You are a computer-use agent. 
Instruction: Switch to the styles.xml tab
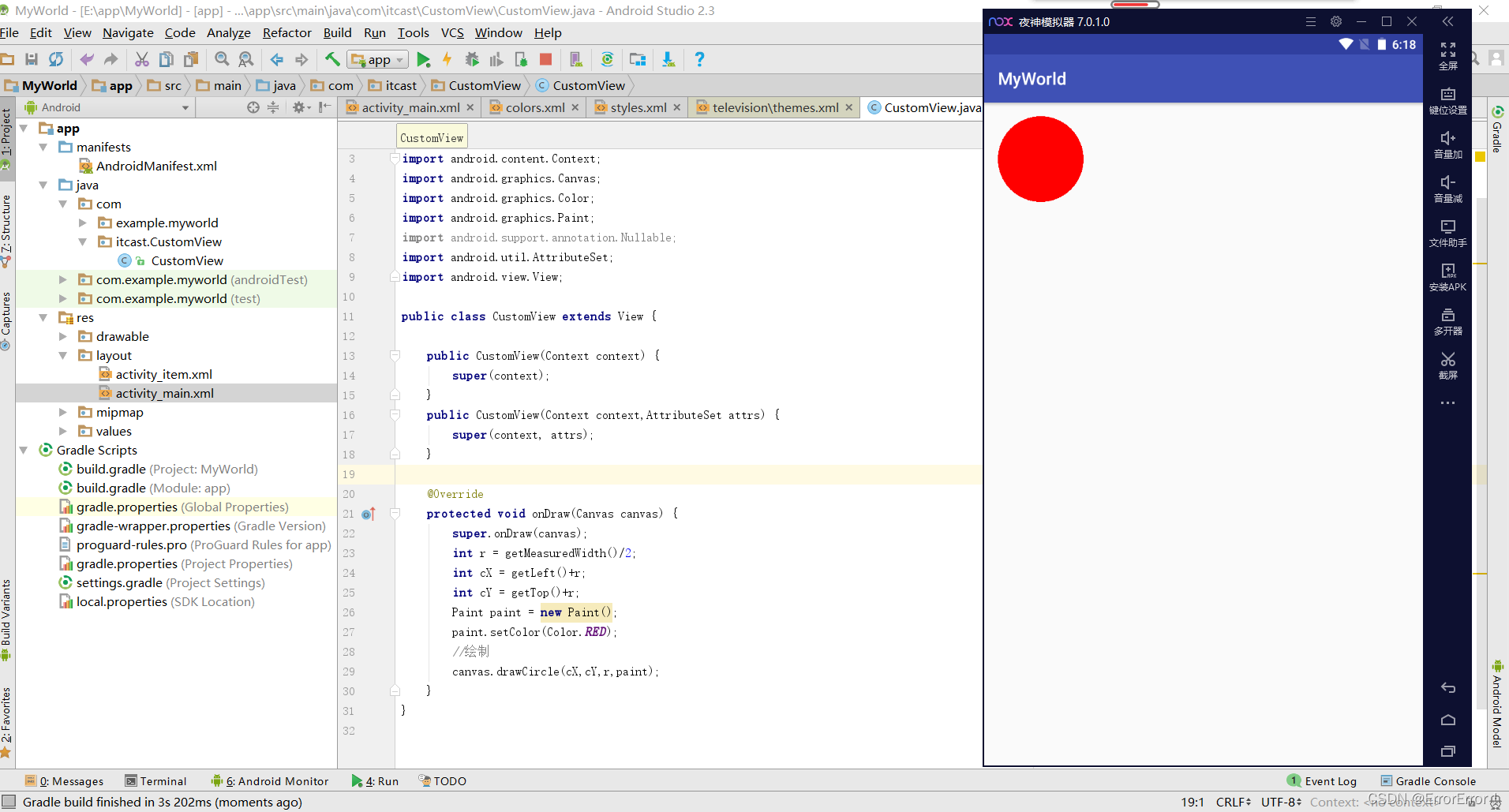pyautogui.click(x=638, y=107)
